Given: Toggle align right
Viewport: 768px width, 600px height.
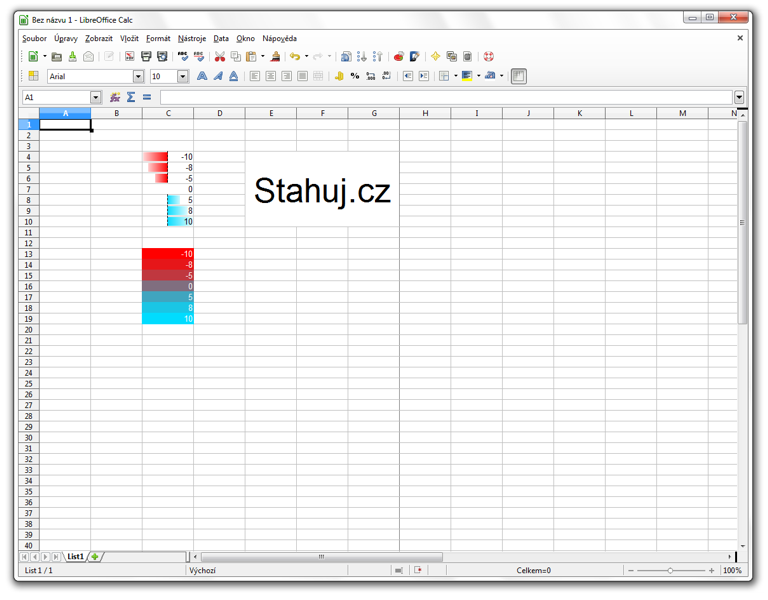Looking at the screenshot, I should tap(287, 76).
